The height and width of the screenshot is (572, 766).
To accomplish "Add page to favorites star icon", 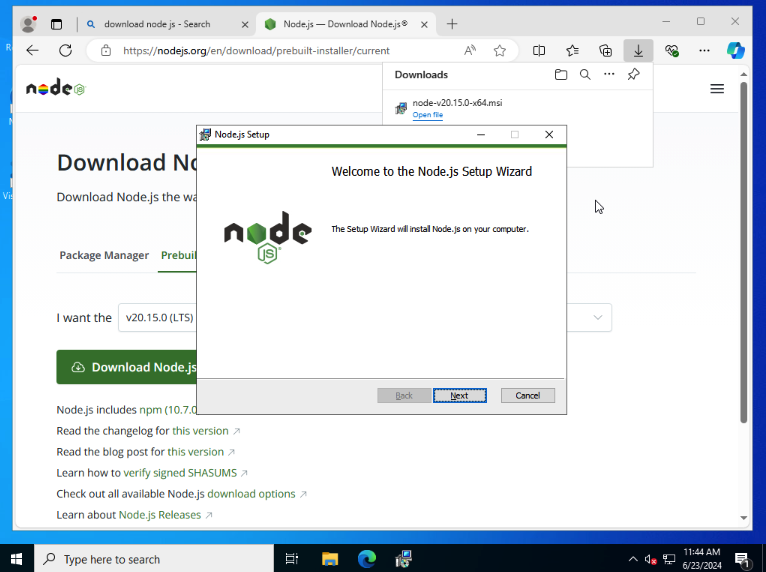I will pos(499,50).
